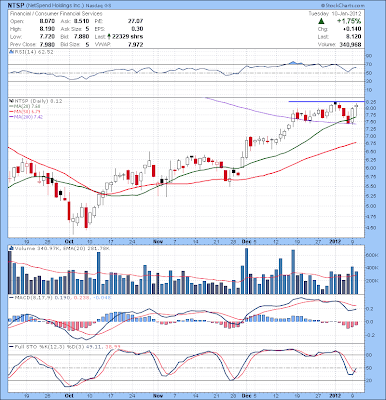Click the 4.50 label on the price axis
Image resolution: width=386 pixels, height=400 pixels.
371,228
